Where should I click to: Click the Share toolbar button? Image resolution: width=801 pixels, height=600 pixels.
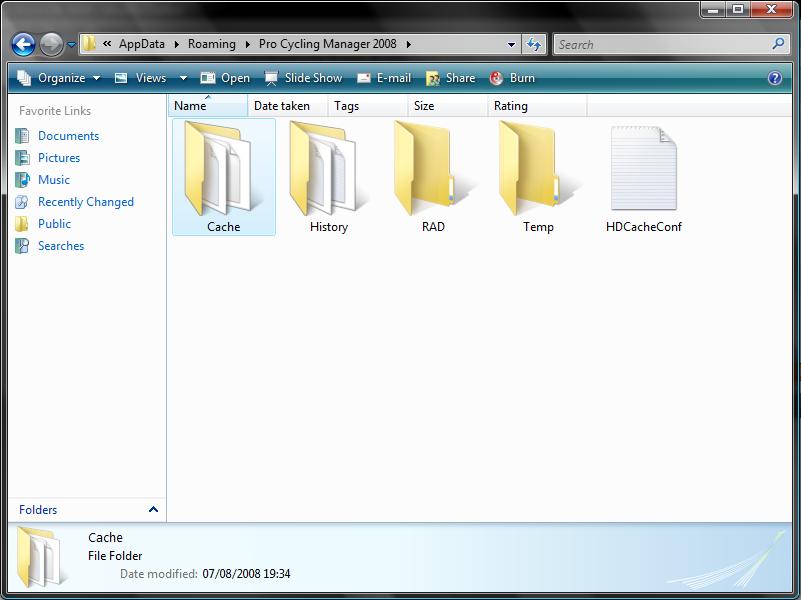click(x=451, y=78)
